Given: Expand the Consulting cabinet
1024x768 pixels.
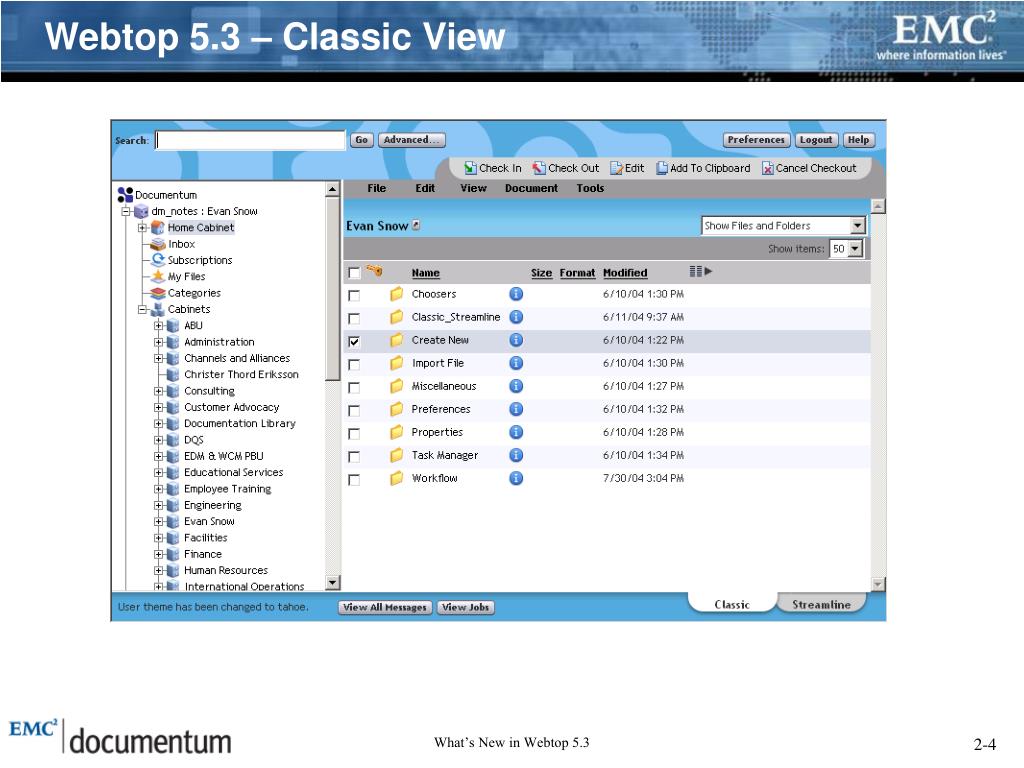Looking at the screenshot, I should (x=159, y=391).
